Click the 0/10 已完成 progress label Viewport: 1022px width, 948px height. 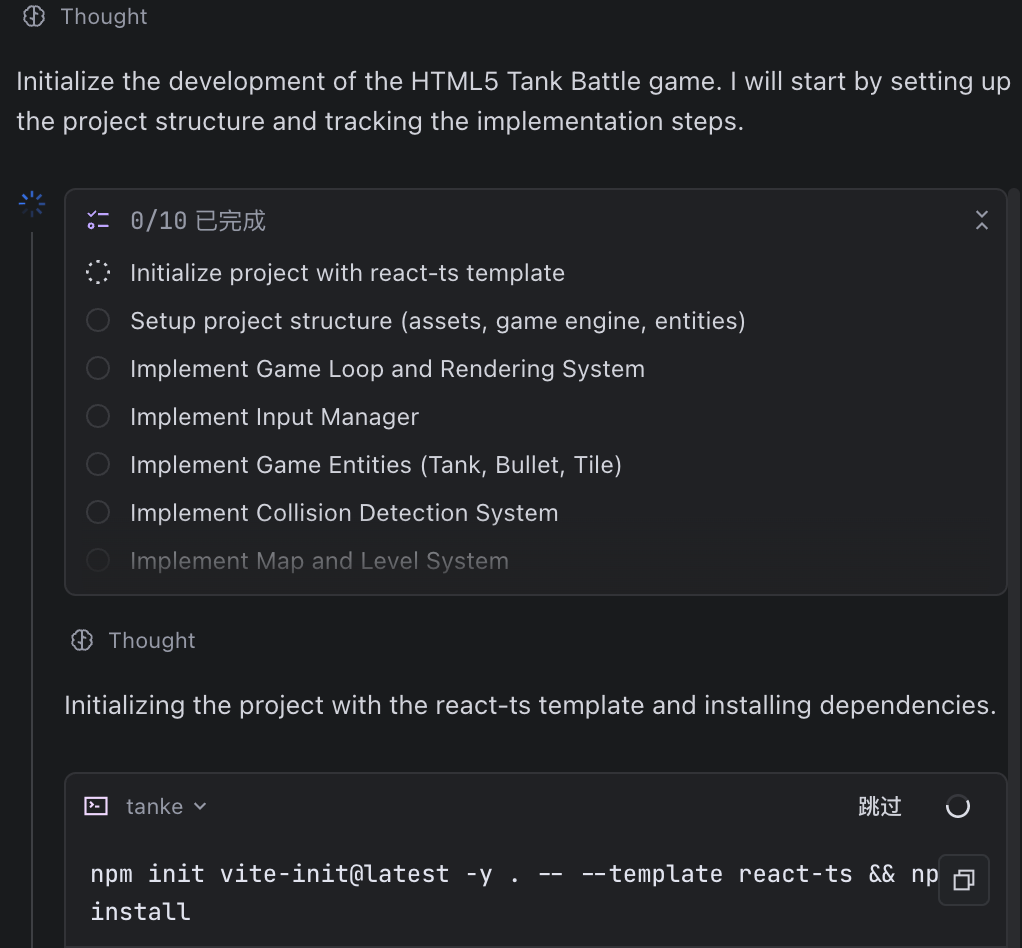point(198,221)
